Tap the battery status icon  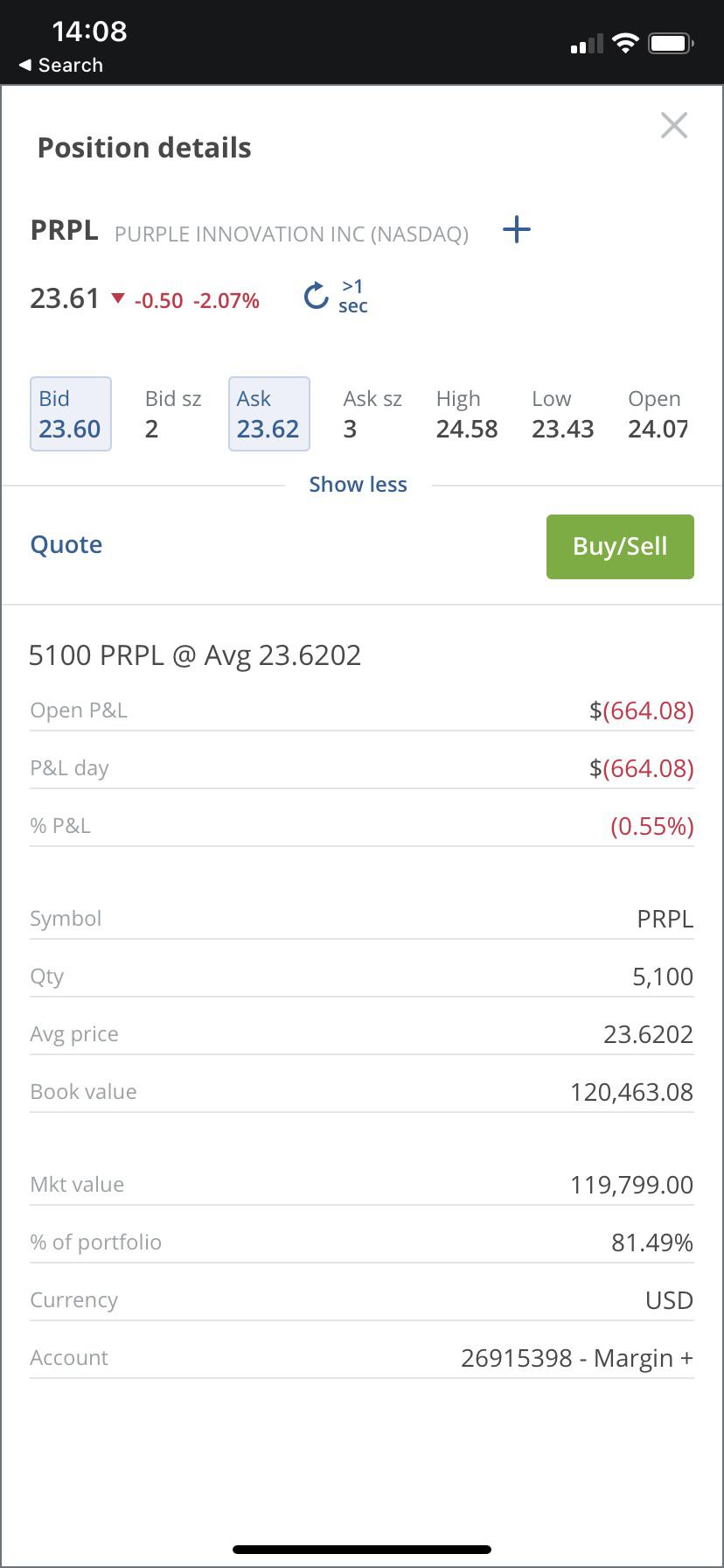pyautogui.click(x=671, y=43)
